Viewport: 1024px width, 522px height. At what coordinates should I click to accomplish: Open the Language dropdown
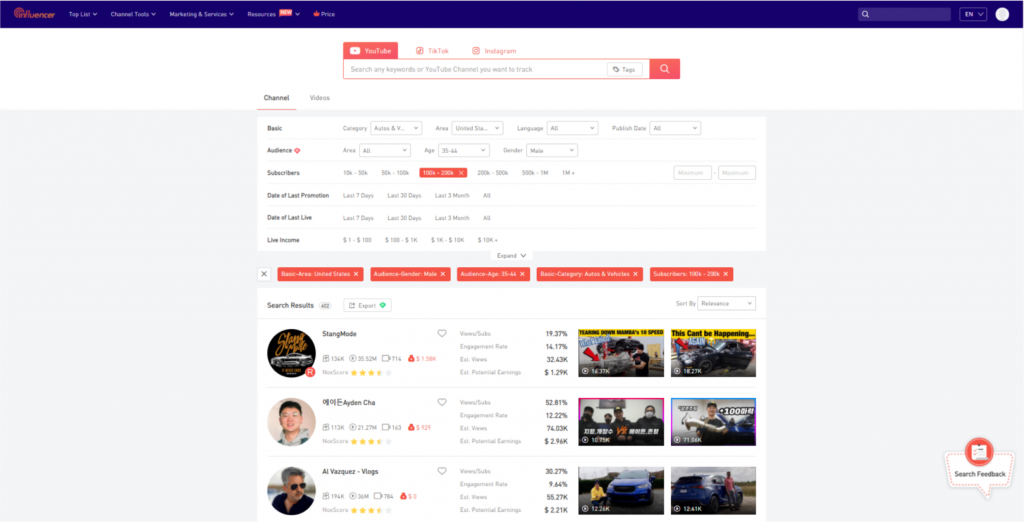coord(572,128)
